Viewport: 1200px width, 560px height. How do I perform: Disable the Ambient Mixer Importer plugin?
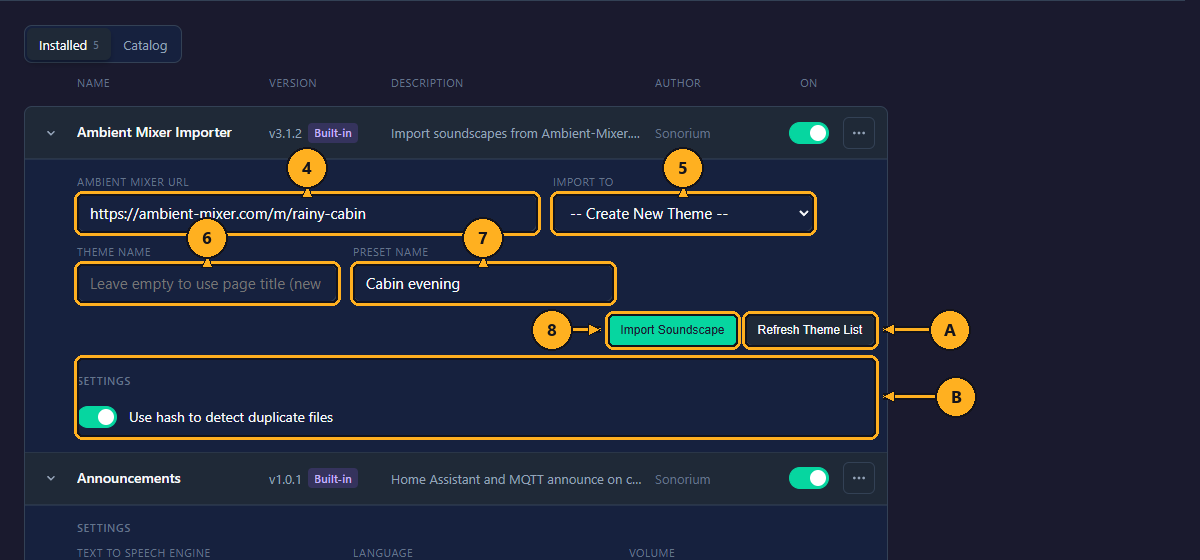point(809,133)
